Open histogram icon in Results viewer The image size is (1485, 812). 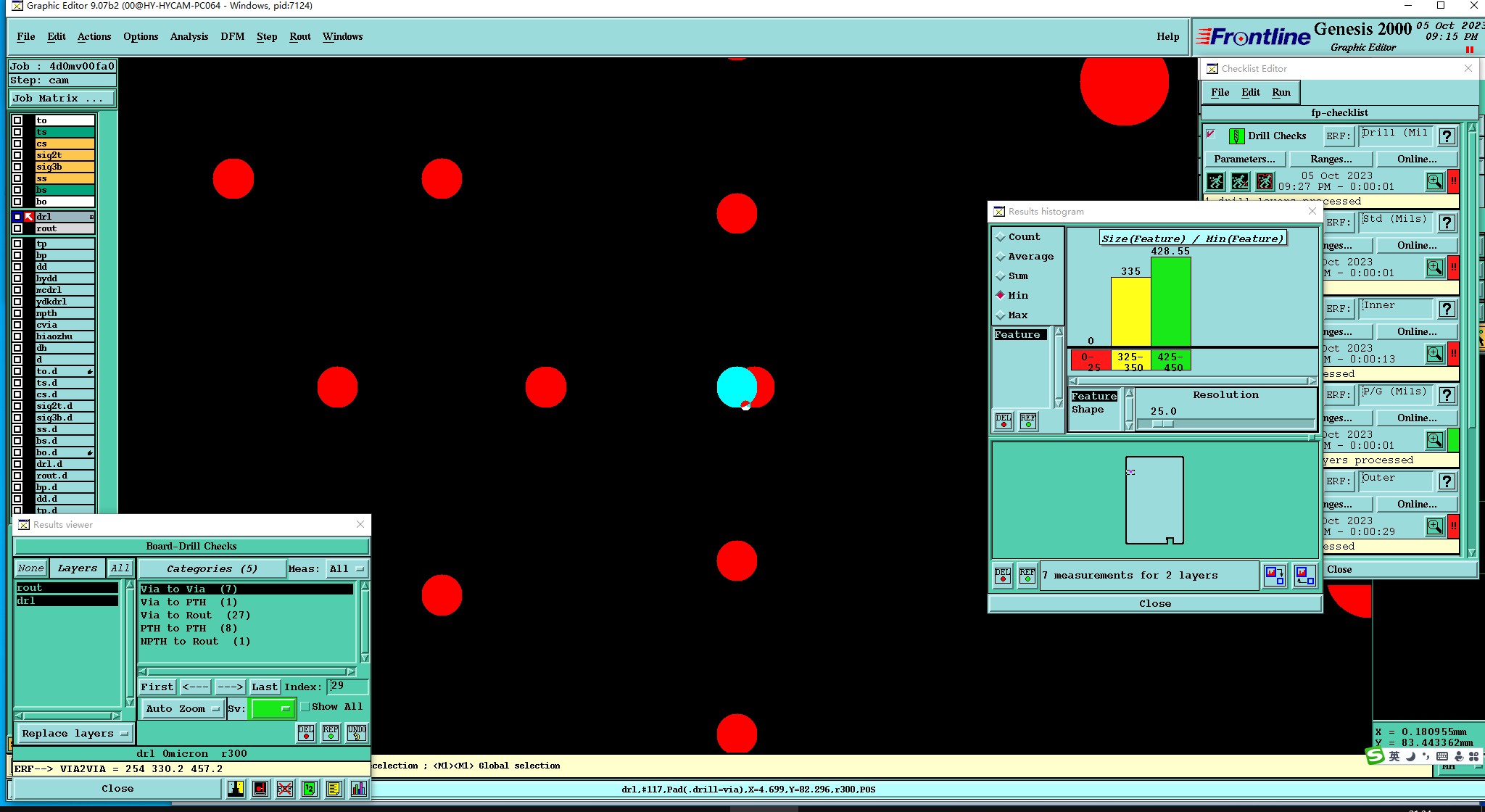[x=358, y=789]
